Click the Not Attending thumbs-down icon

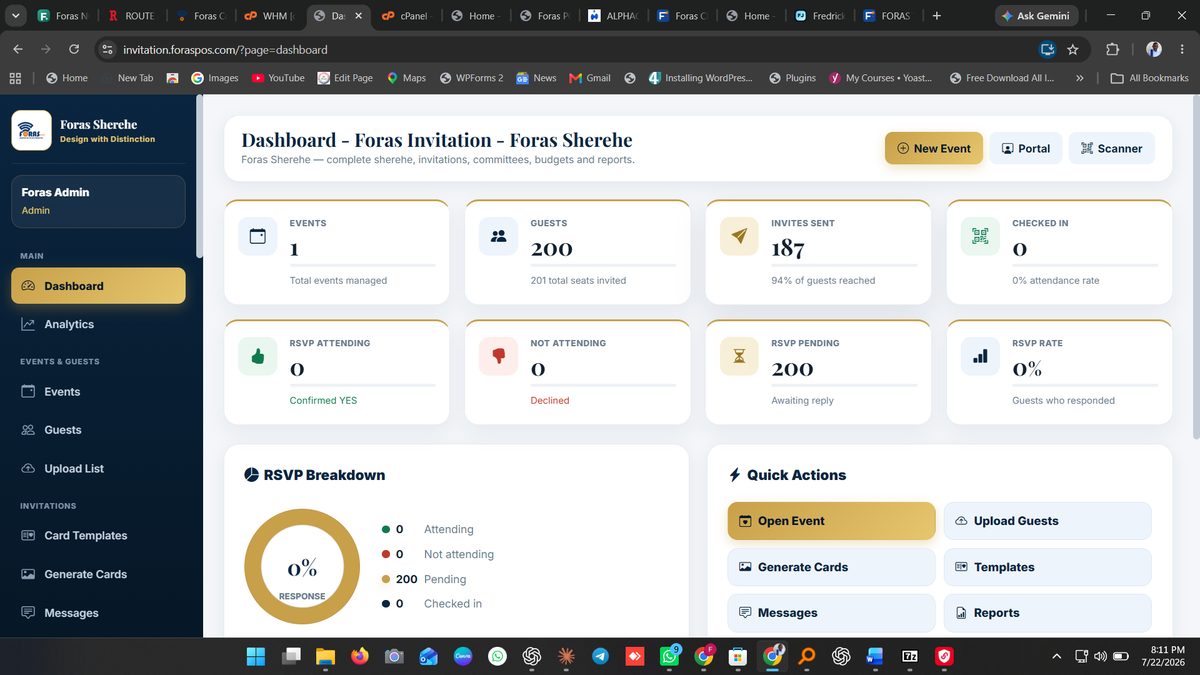[x=498, y=356]
